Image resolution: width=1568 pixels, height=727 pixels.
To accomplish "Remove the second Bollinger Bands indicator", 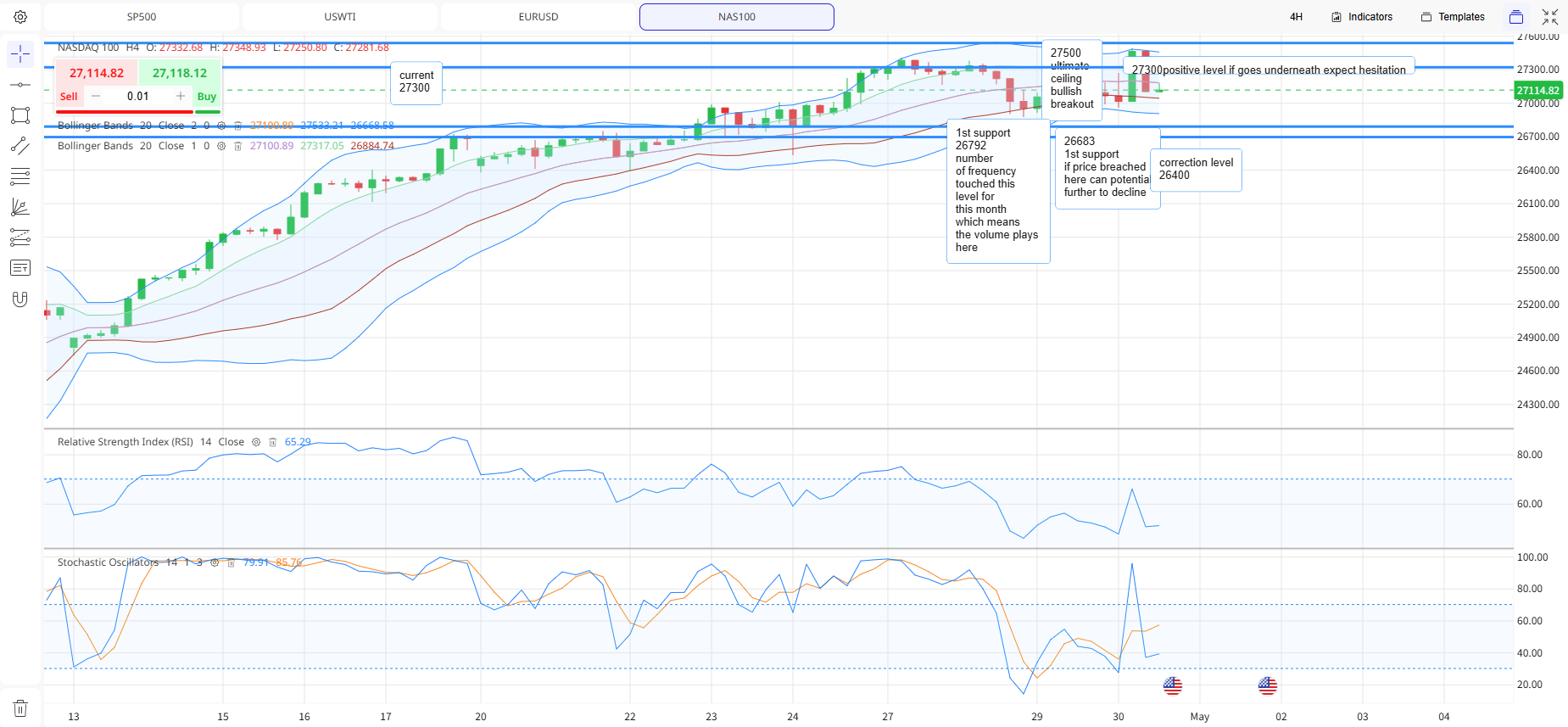I will click(x=238, y=146).
